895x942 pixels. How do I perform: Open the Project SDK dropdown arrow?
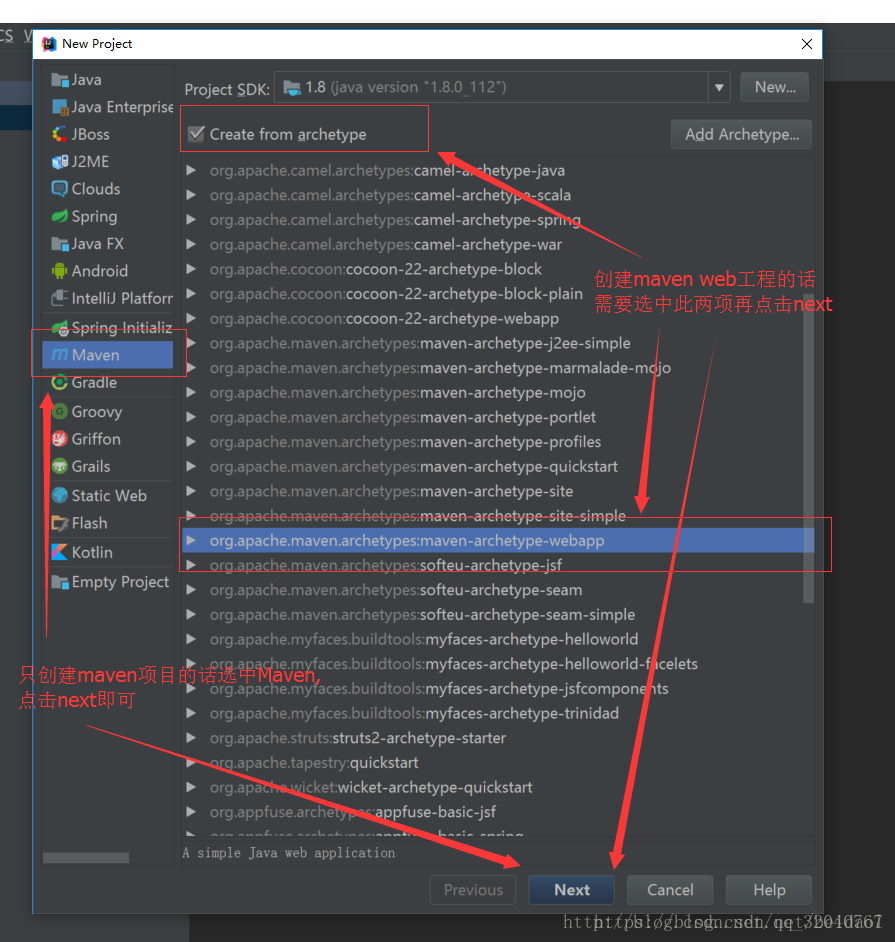[719, 88]
